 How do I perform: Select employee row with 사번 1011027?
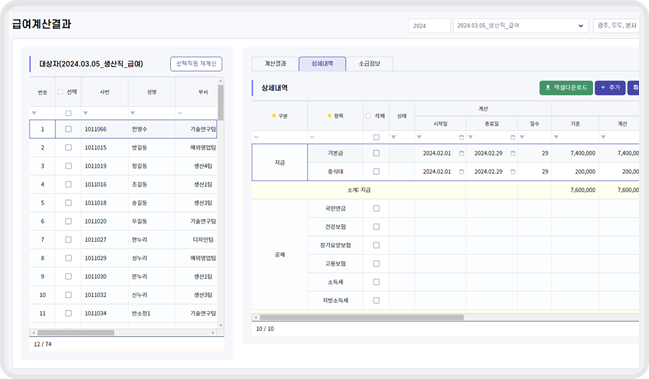[x=123, y=240]
